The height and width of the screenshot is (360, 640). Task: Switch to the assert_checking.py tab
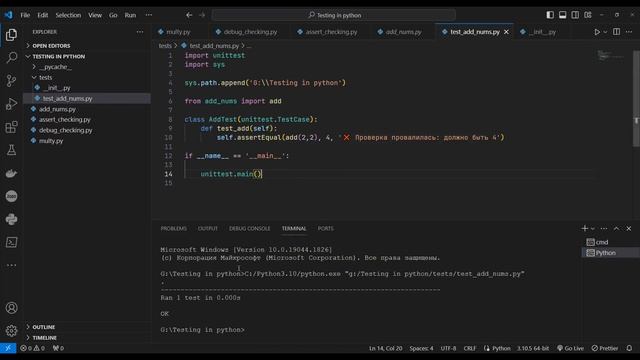tap(331, 32)
